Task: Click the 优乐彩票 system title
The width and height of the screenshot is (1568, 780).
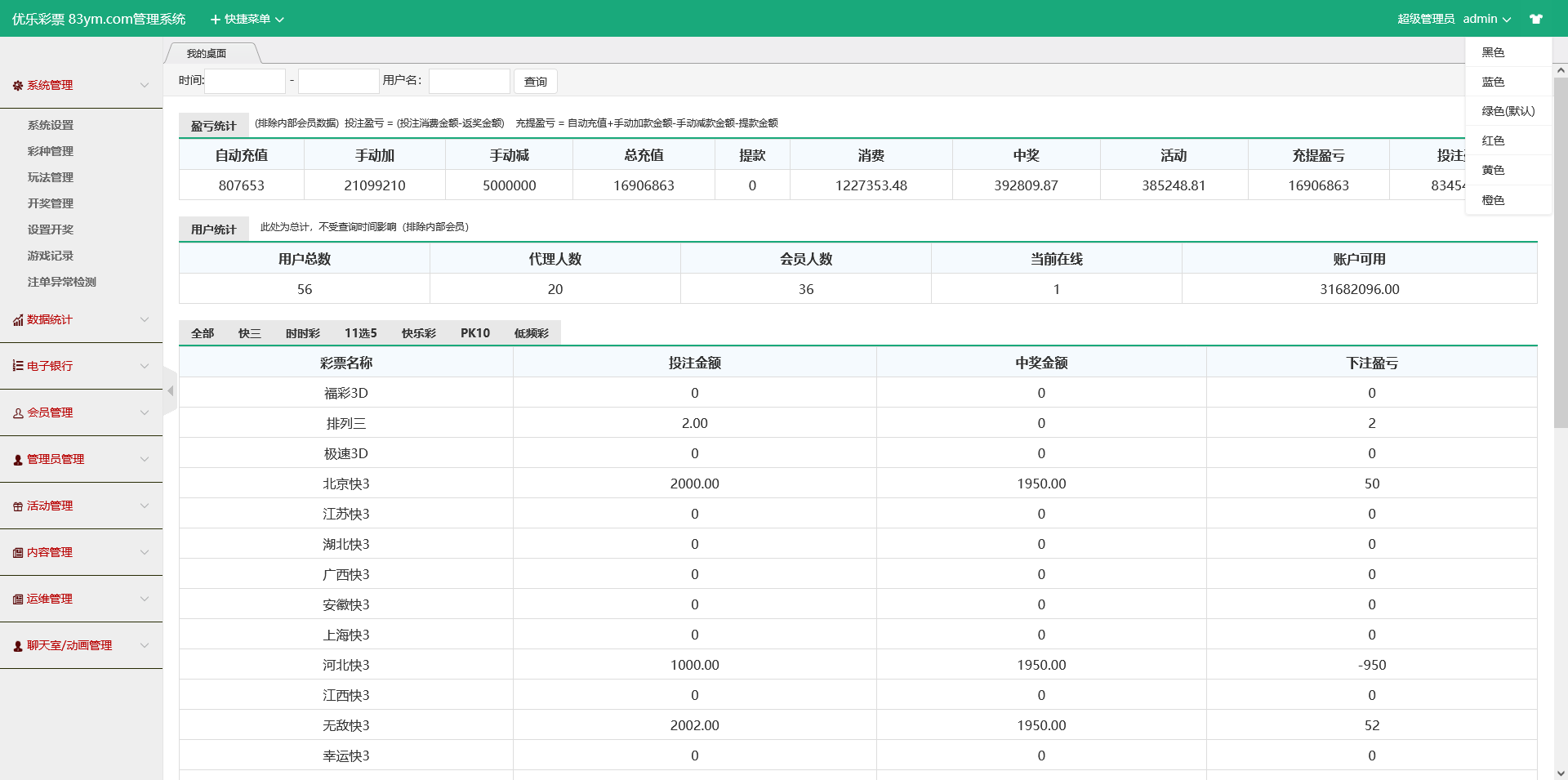Action: click(99, 19)
